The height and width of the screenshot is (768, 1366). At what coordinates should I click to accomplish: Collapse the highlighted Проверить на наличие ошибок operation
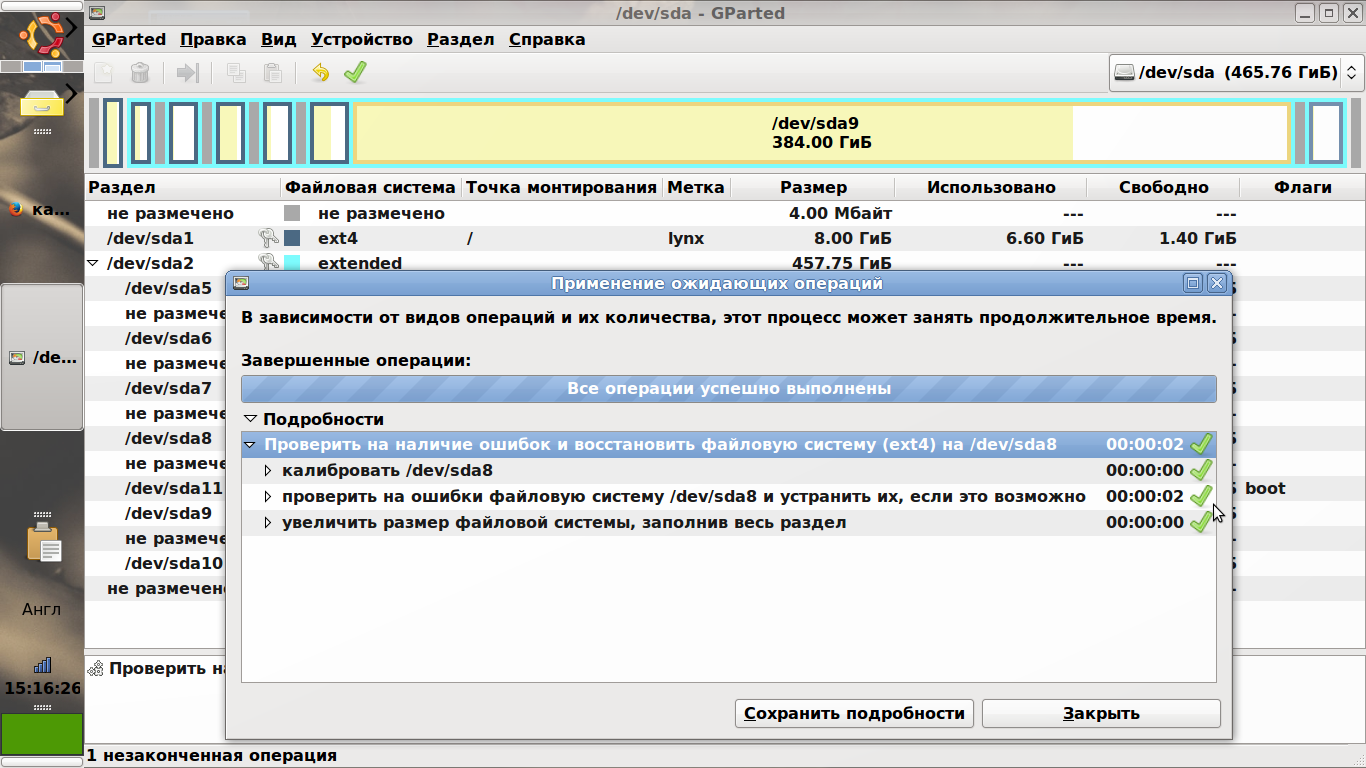click(x=250, y=444)
